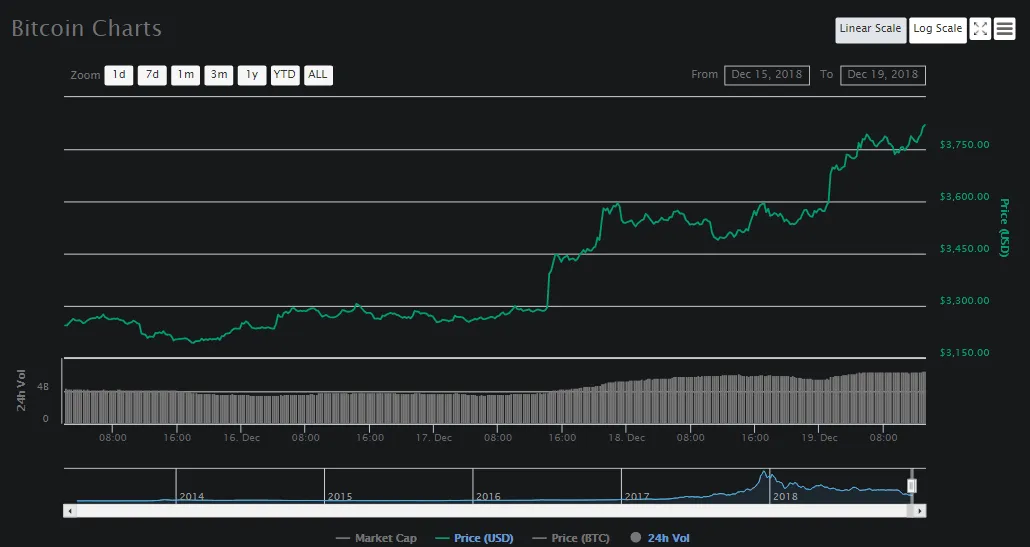Click the 2014 marker in navigator timeline
1030x547 pixels.
tap(192, 496)
